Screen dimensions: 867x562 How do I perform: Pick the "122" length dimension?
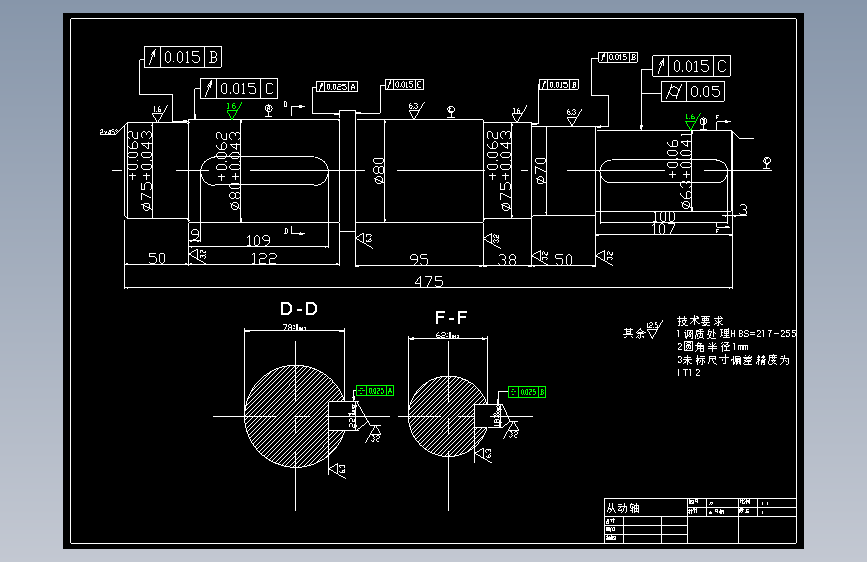264,258
